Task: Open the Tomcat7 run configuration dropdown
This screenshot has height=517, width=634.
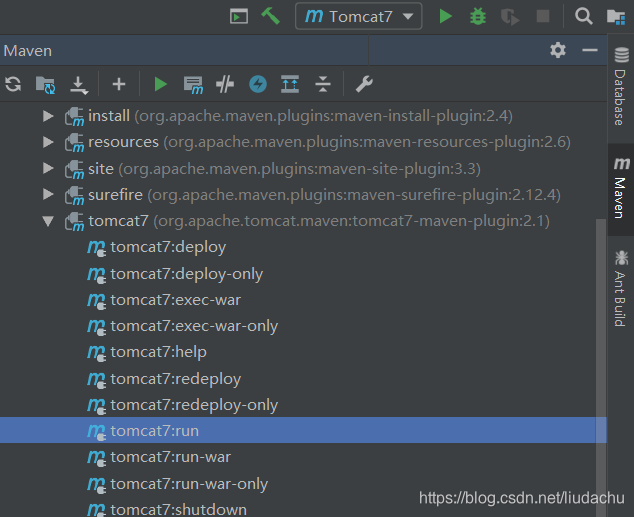Action: point(359,17)
